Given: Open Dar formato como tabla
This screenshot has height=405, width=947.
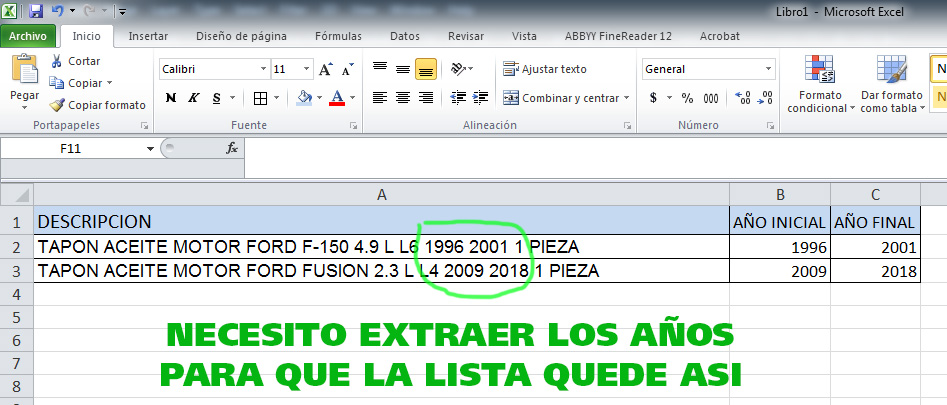Looking at the screenshot, I should (892, 83).
